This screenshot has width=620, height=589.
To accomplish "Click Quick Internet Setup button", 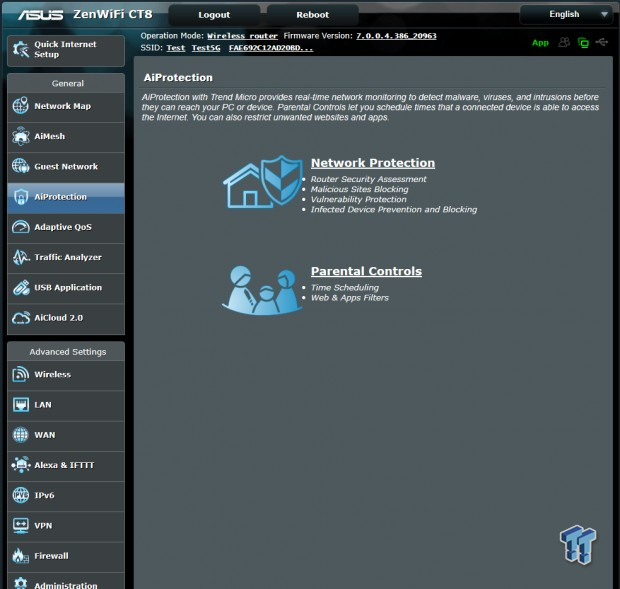I will coord(66,50).
